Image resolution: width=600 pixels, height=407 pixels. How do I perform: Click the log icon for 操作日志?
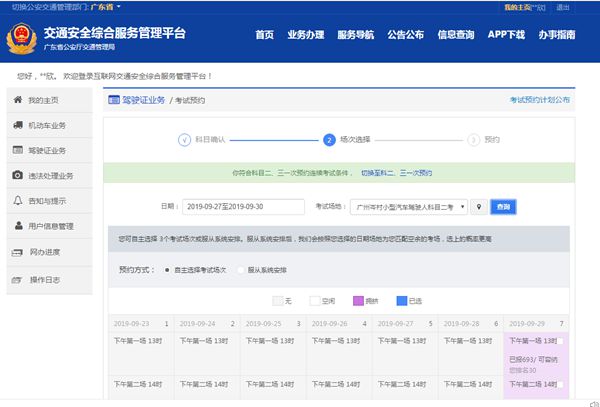[16, 280]
